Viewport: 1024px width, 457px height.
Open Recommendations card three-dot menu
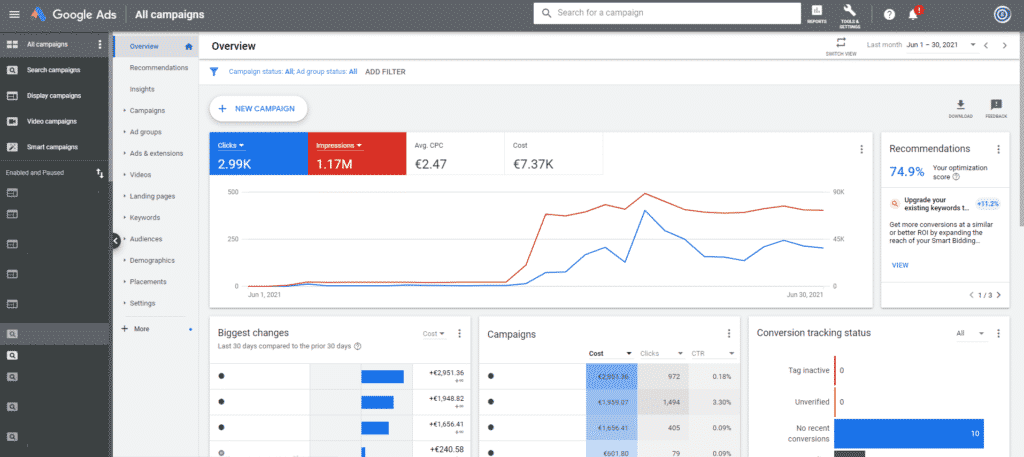pyautogui.click(x=998, y=149)
